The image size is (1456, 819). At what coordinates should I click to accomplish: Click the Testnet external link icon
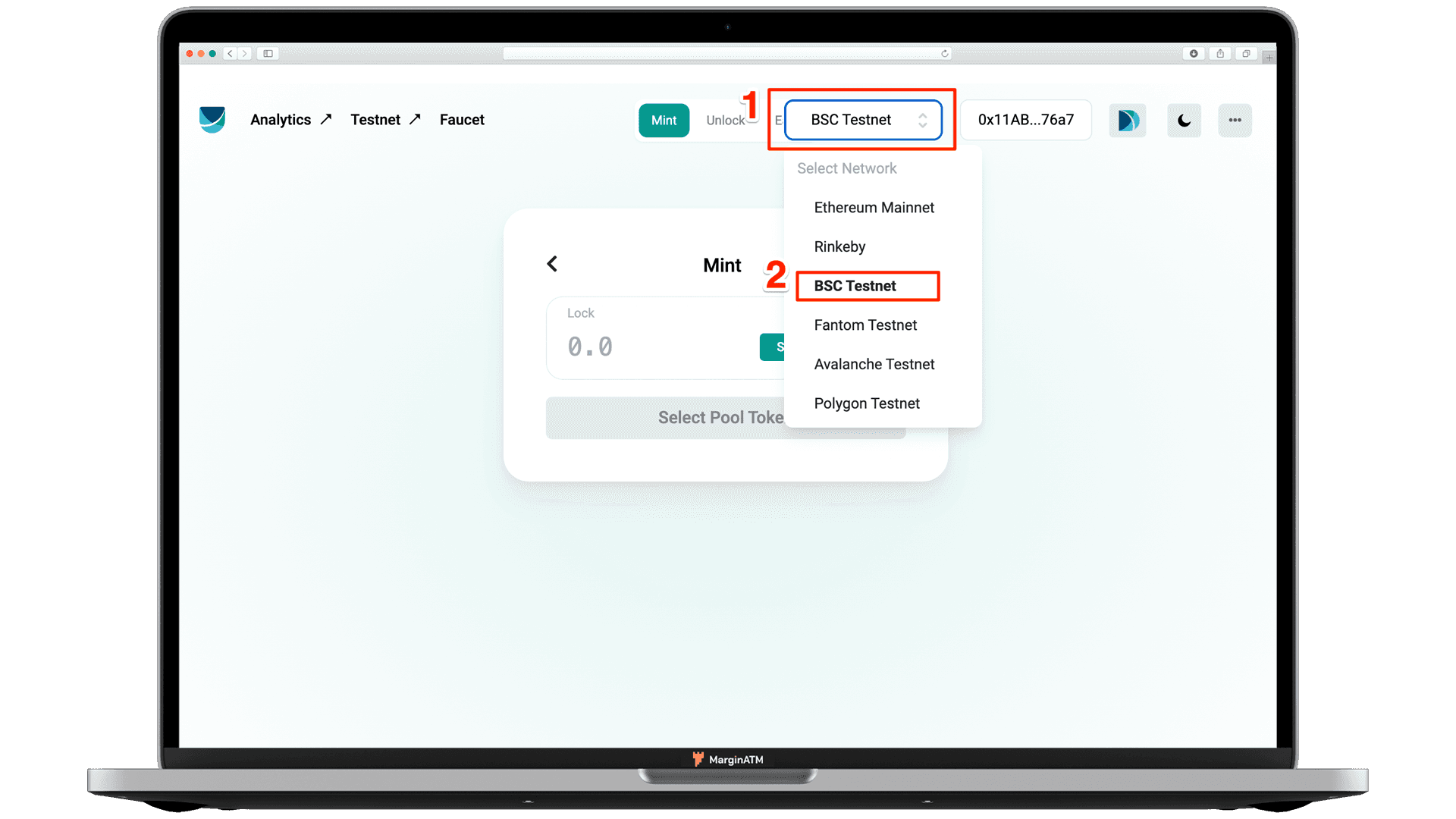pos(416,119)
